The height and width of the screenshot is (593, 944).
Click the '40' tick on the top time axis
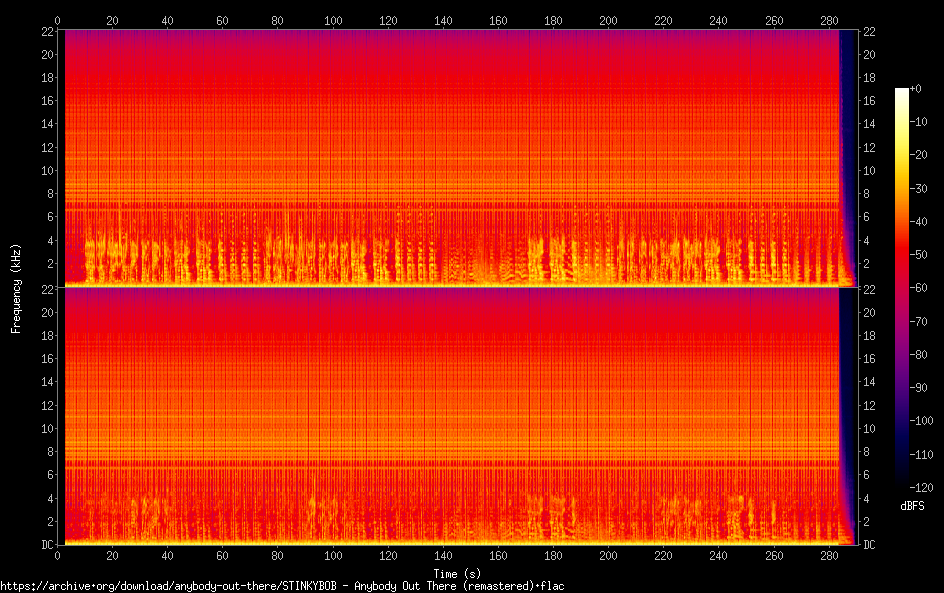pos(167,20)
